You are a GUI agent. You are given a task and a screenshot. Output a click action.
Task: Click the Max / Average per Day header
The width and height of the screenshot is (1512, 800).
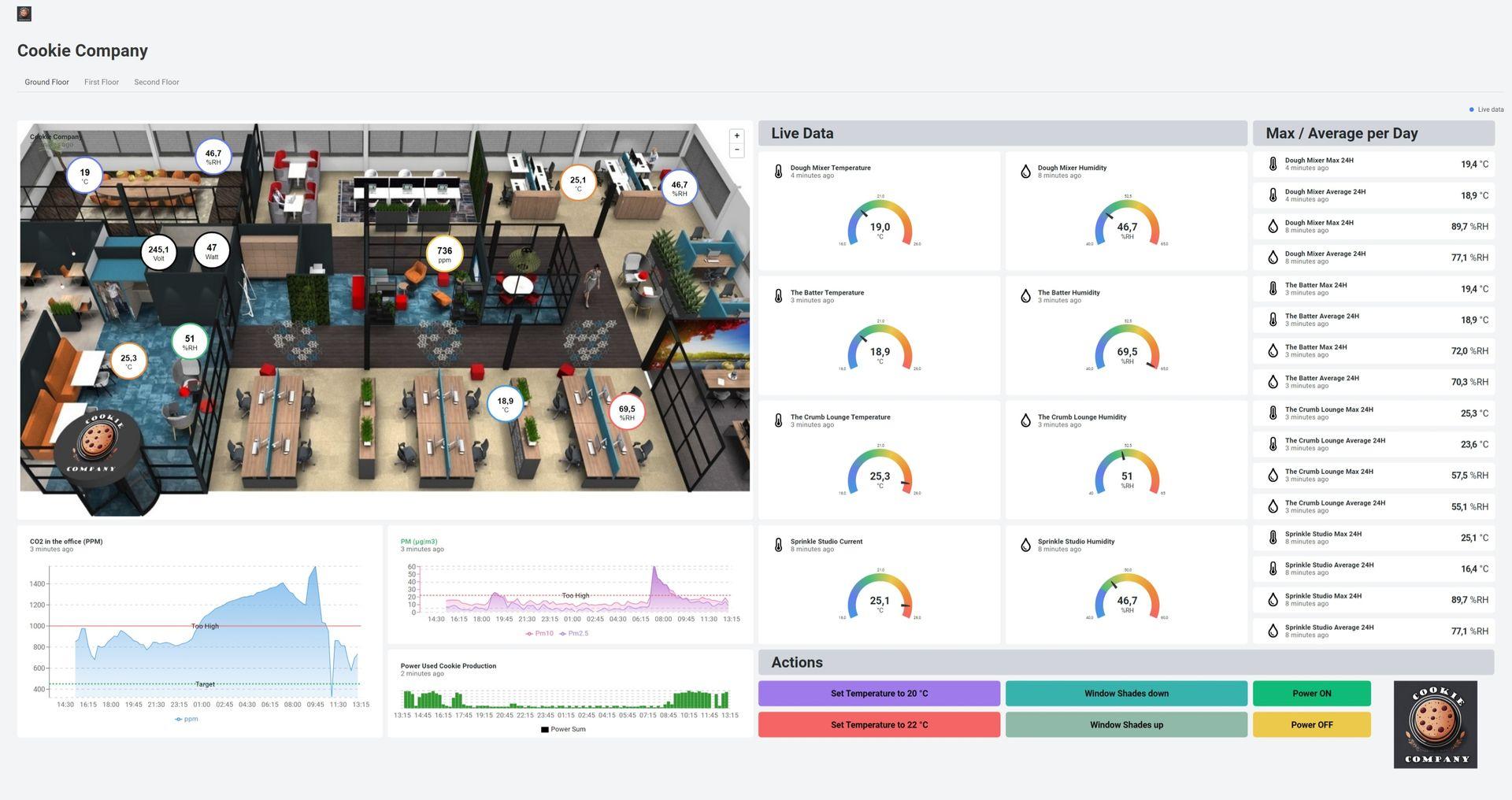point(1373,133)
